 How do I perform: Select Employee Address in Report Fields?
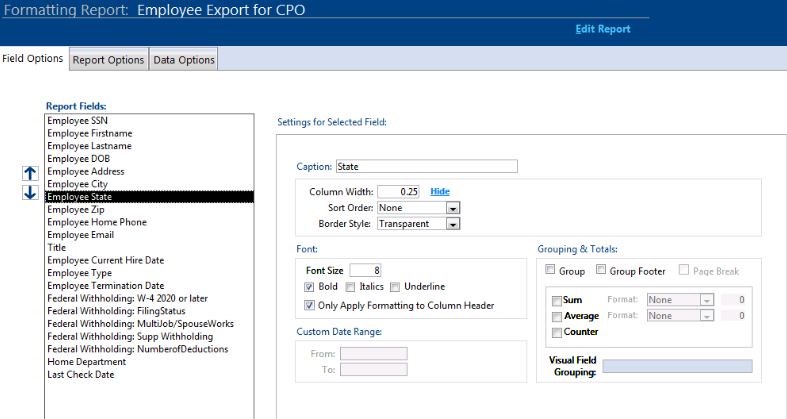coord(149,172)
